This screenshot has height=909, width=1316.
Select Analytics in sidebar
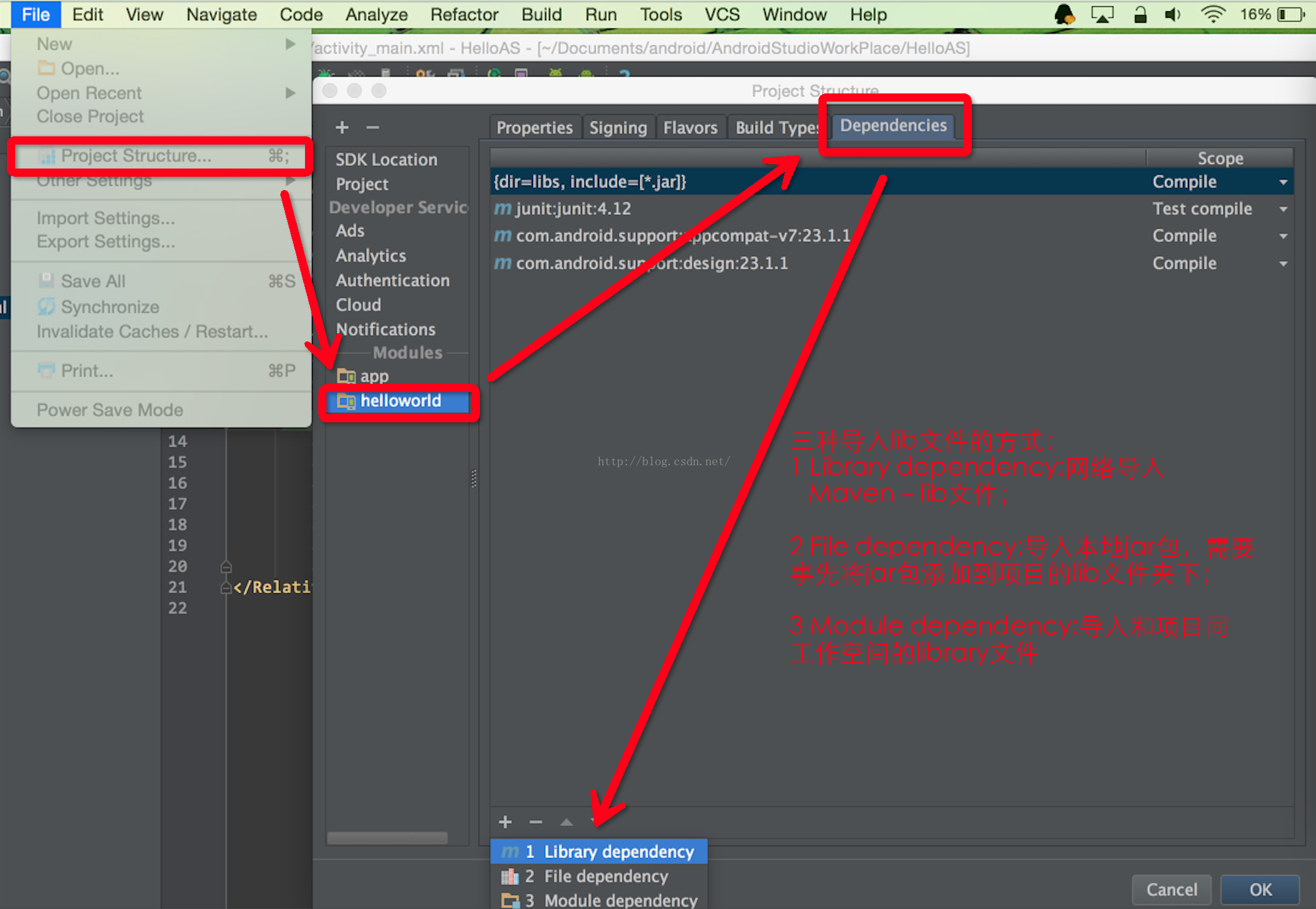pyautogui.click(x=371, y=256)
